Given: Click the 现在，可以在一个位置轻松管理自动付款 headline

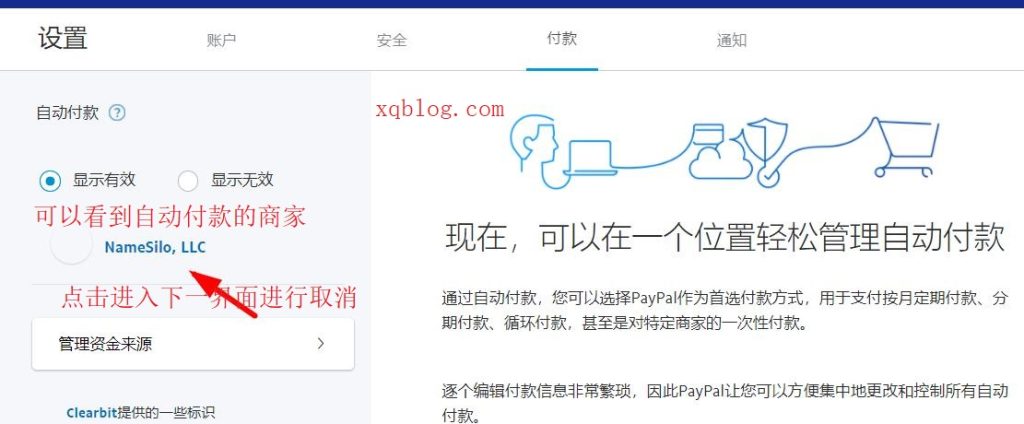Looking at the screenshot, I should [725, 236].
